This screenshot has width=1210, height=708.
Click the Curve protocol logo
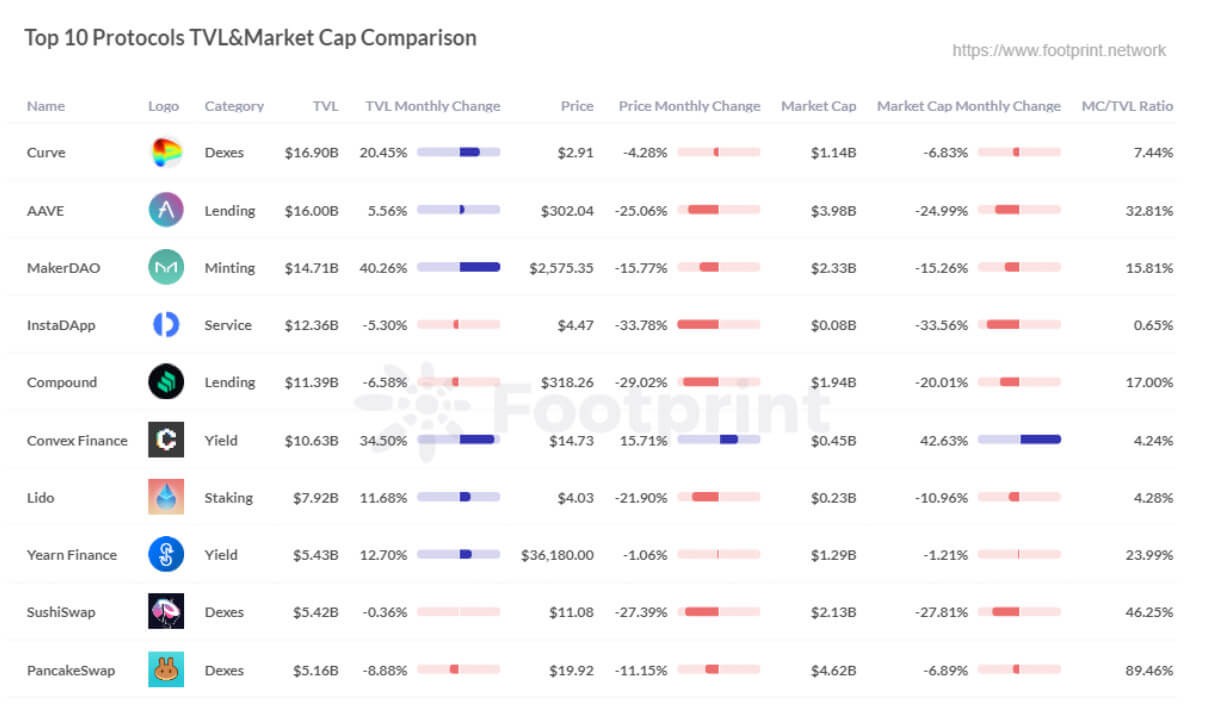coord(166,153)
